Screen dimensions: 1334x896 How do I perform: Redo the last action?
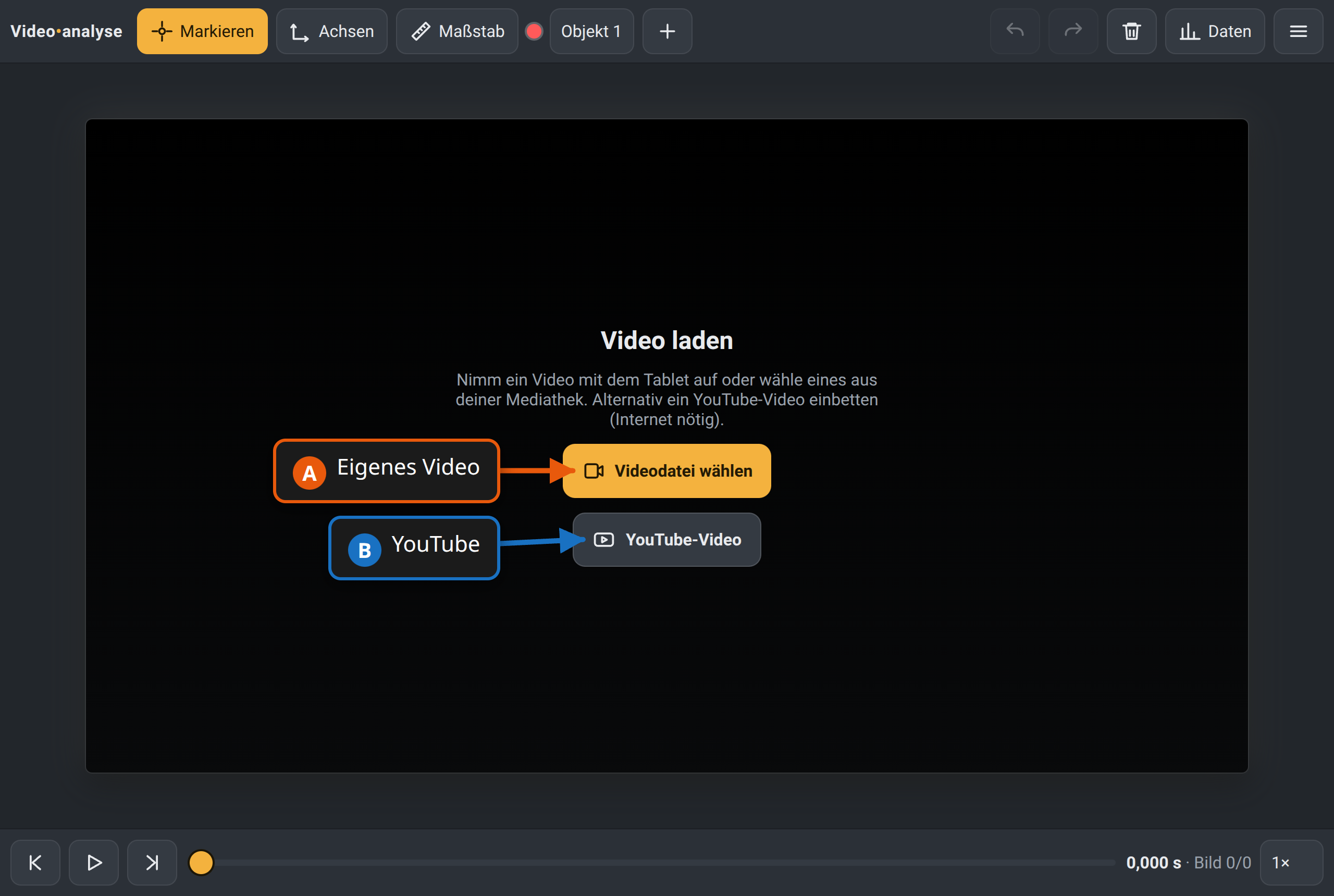click(x=1073, y=31)
